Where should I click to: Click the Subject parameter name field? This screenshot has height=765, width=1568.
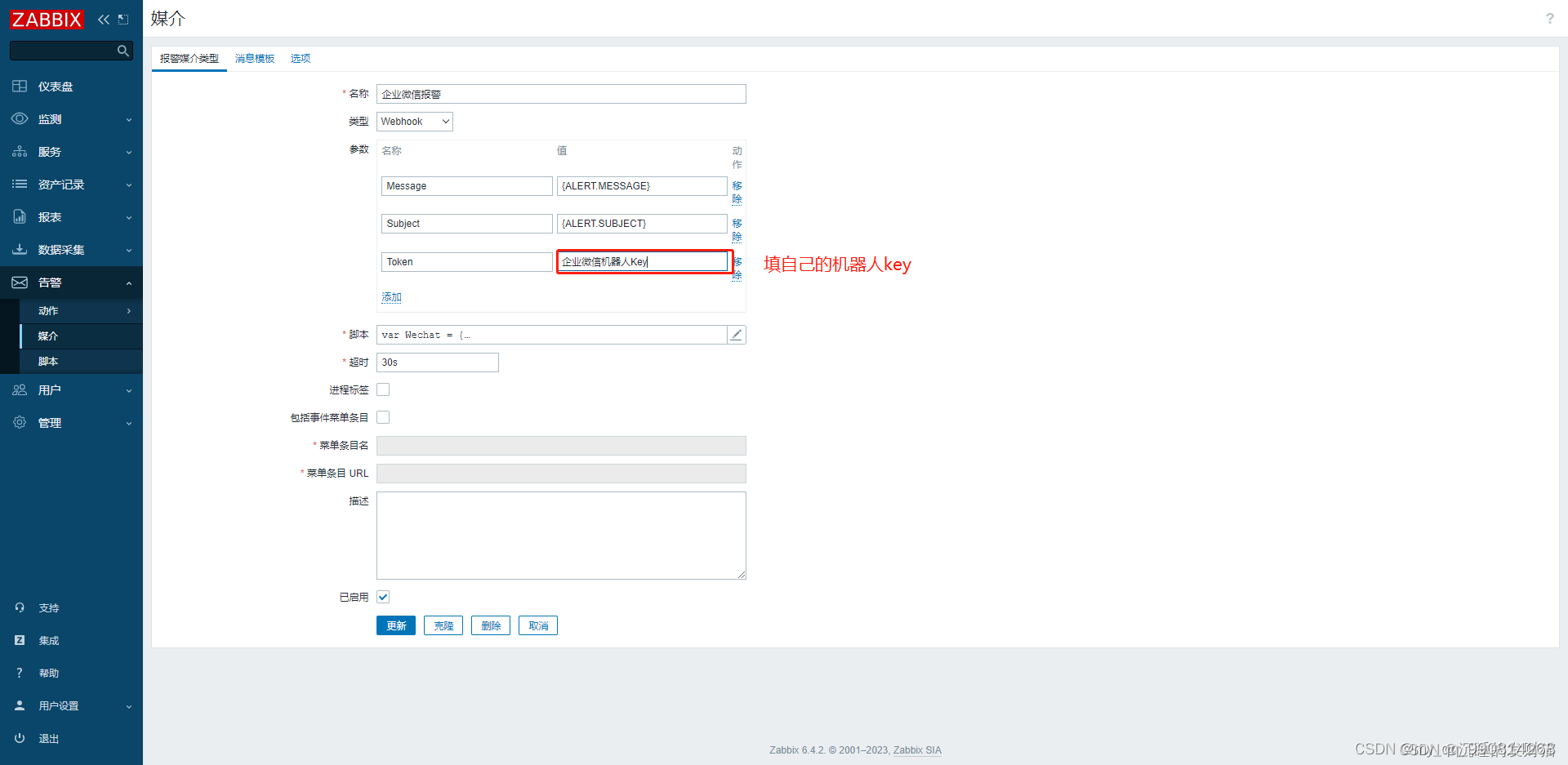pyautogui.click(x=467, y=224)
